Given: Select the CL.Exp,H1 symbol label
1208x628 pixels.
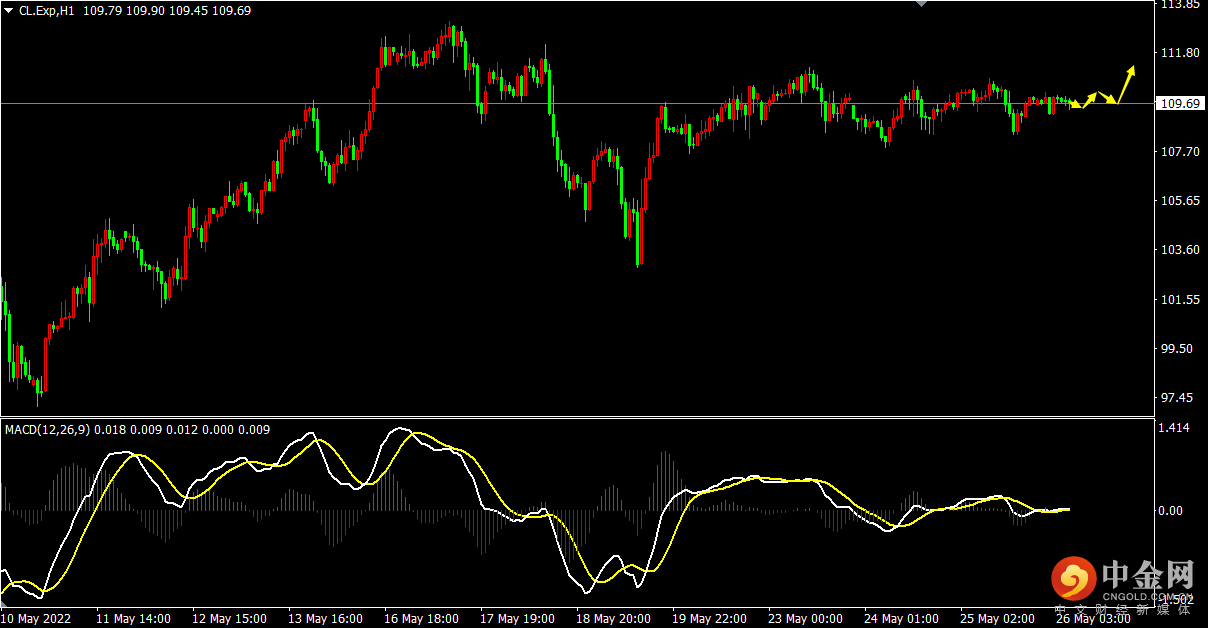Looking at the screenshot, I should pyautogui.click(x=48, y=10).
